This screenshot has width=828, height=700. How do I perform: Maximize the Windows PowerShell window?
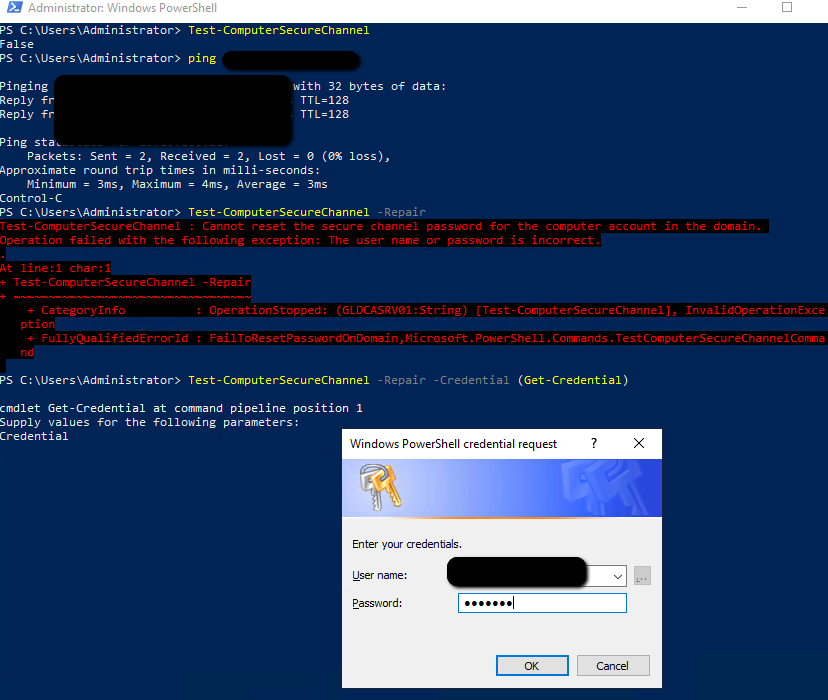pyautogui.click(x=787, y=7)
